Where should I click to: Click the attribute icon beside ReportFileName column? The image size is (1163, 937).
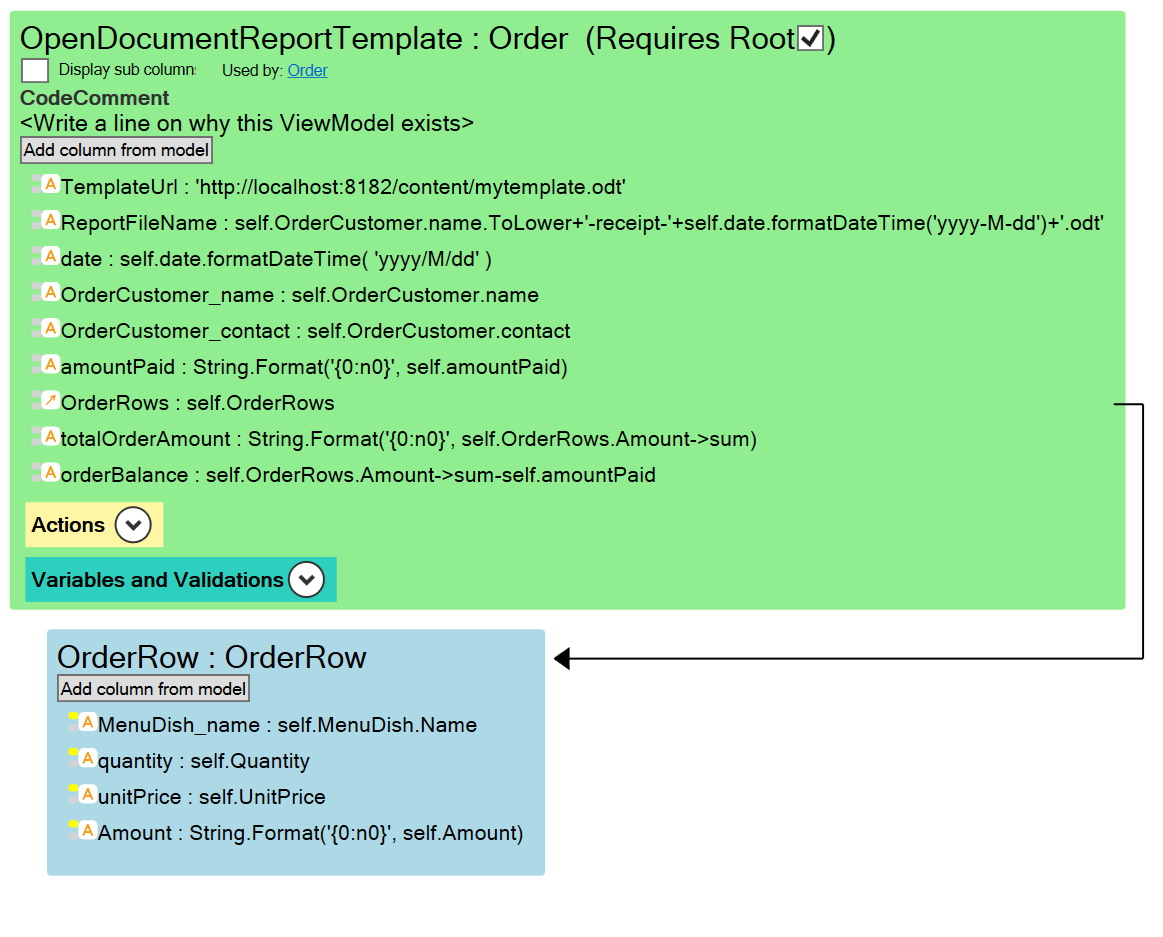(x=50, y=221)
